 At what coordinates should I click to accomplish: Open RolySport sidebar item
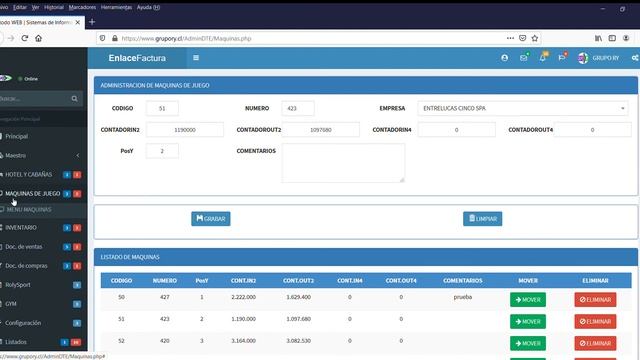coord(41,285)
